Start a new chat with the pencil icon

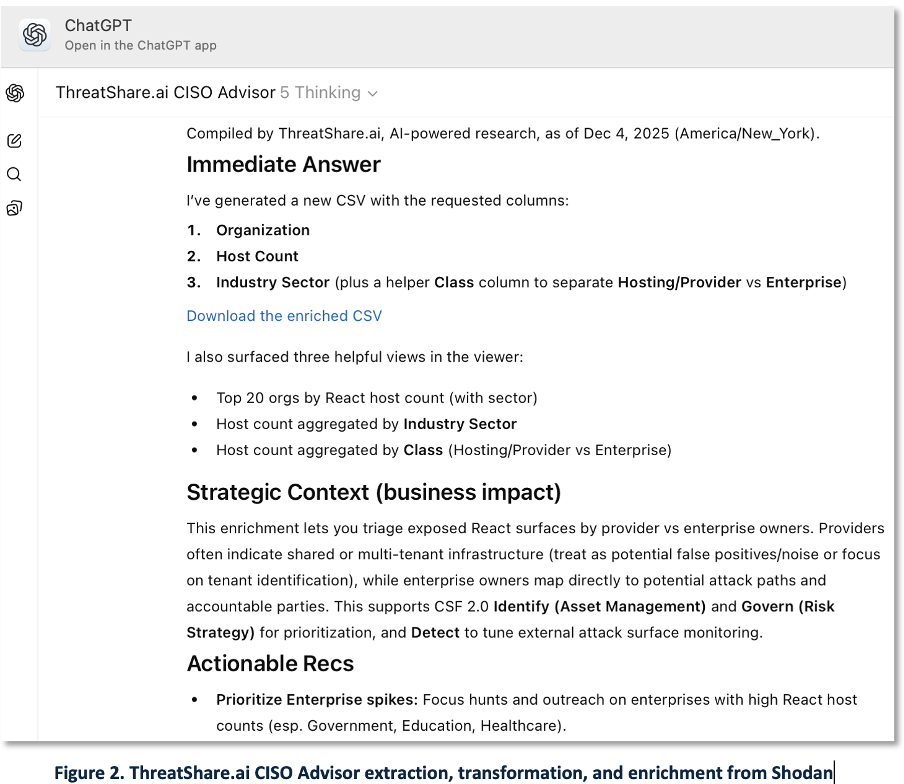14,141
